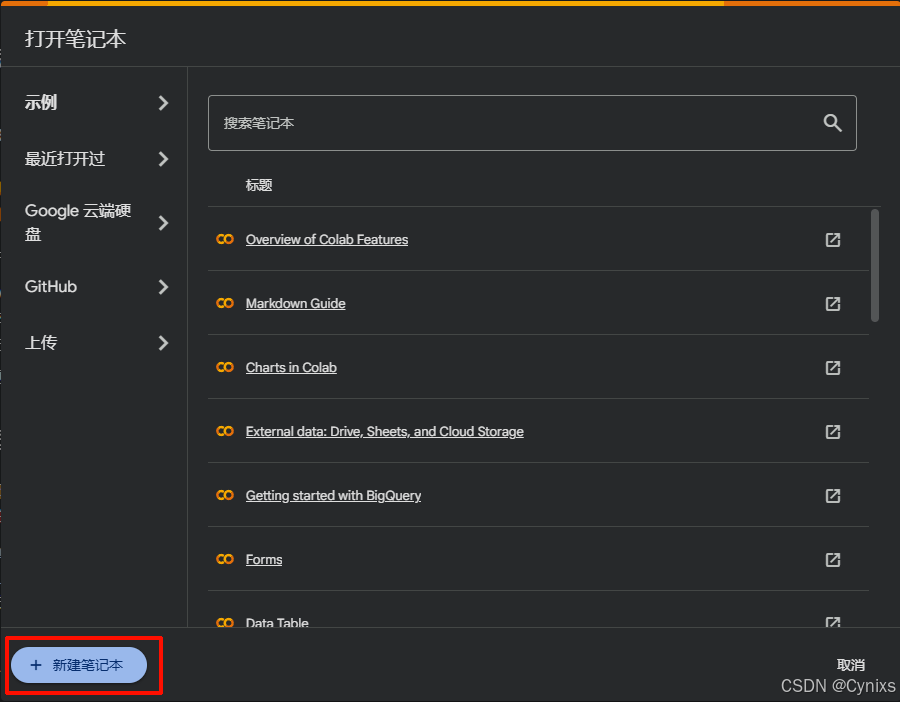Expand the 示例 chevron arrow
This screenshot has height=702, width=900.
coord(164,103)
